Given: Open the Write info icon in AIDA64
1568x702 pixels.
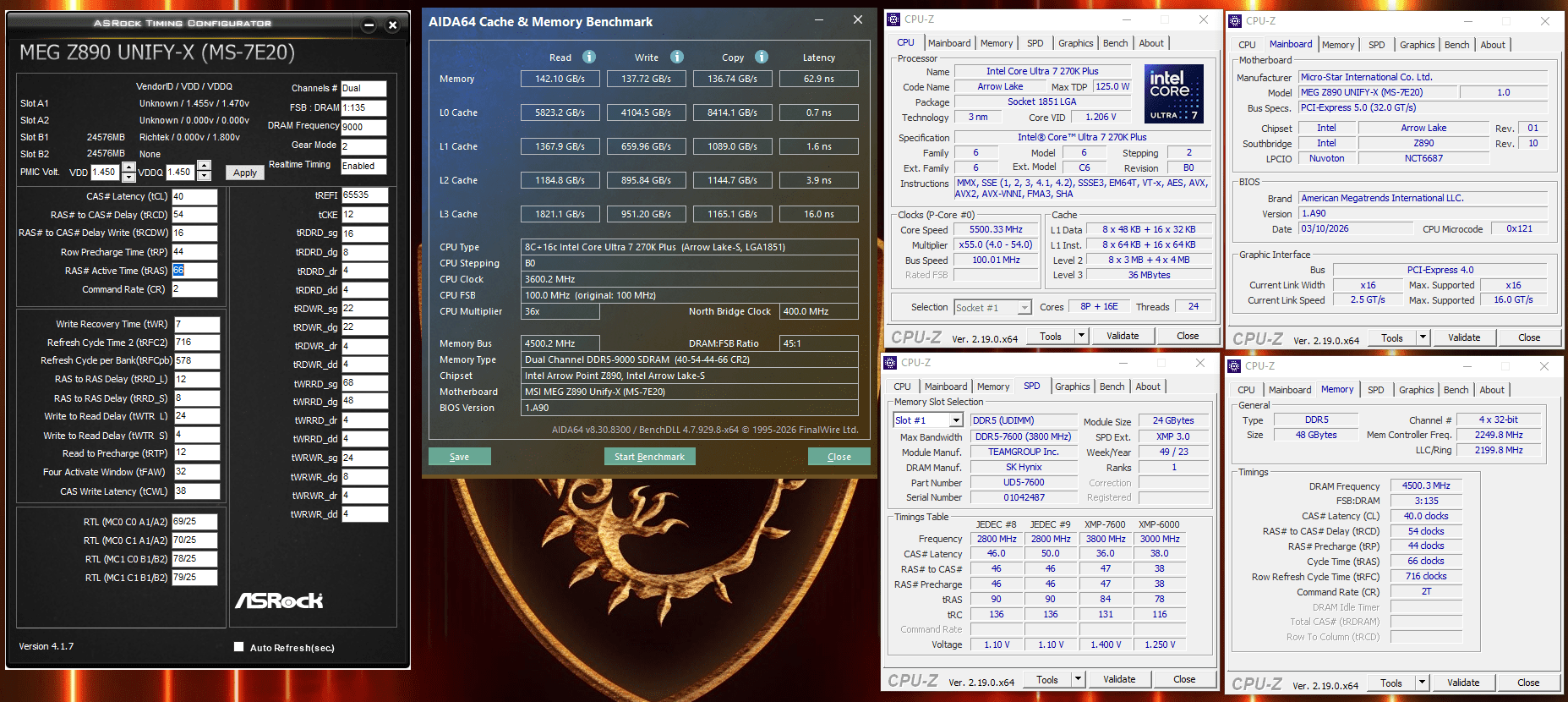Looking at the screenshot, I should (677, 57).
